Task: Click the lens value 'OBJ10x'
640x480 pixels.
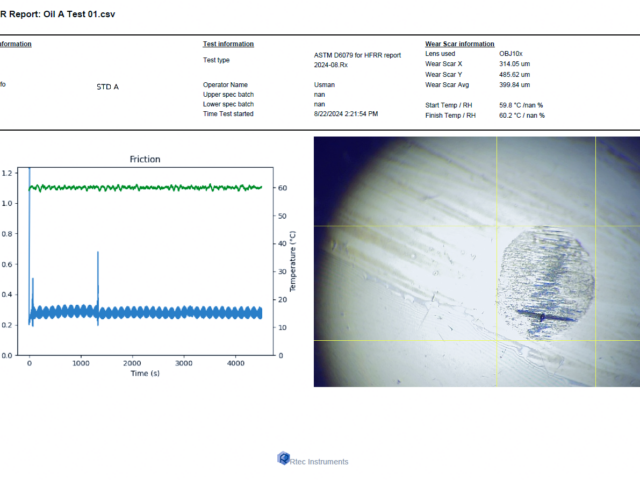Action: click(x=511, y=54)
